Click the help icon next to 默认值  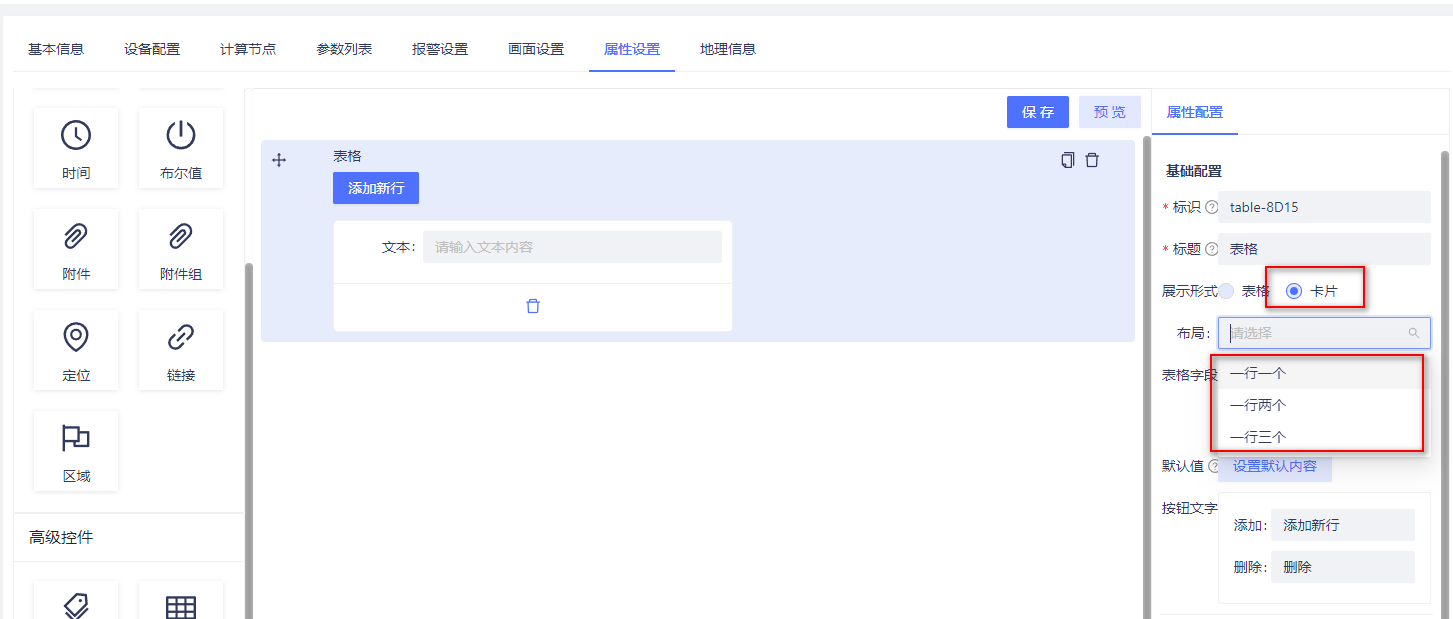click(1214, 466)
